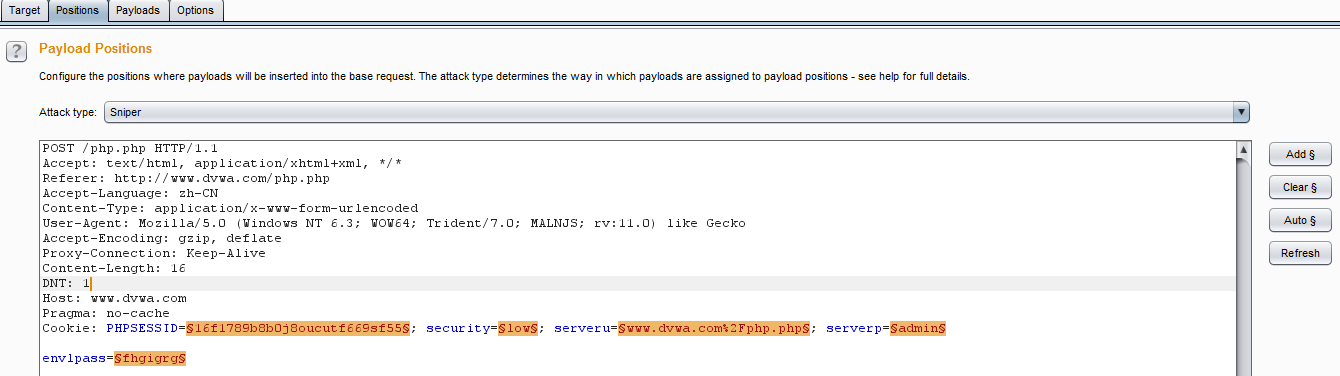Open the Options tab
1340x376 pixels.
tap(196, 10)
